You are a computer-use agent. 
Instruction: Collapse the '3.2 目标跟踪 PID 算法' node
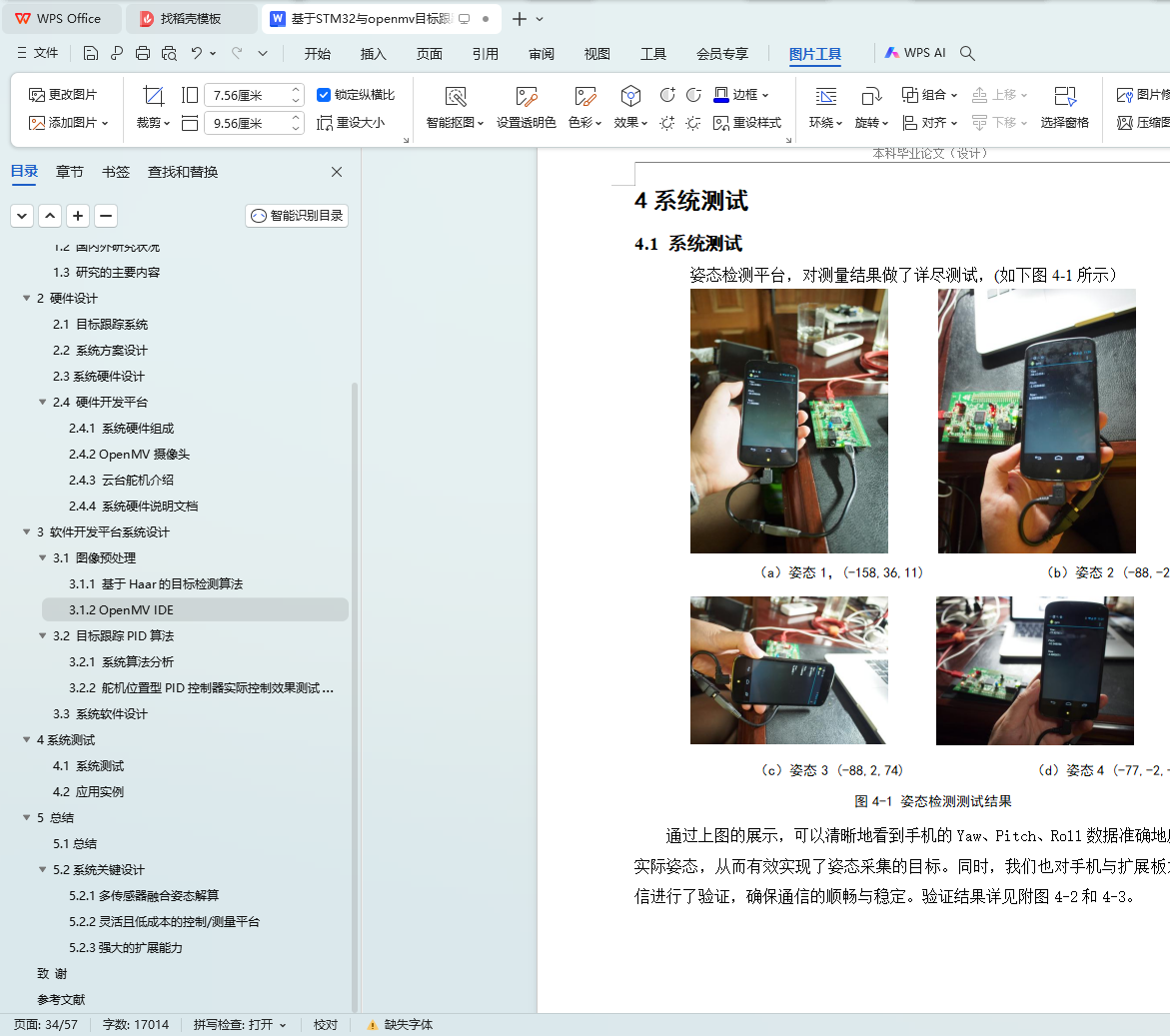coord(43,636)
